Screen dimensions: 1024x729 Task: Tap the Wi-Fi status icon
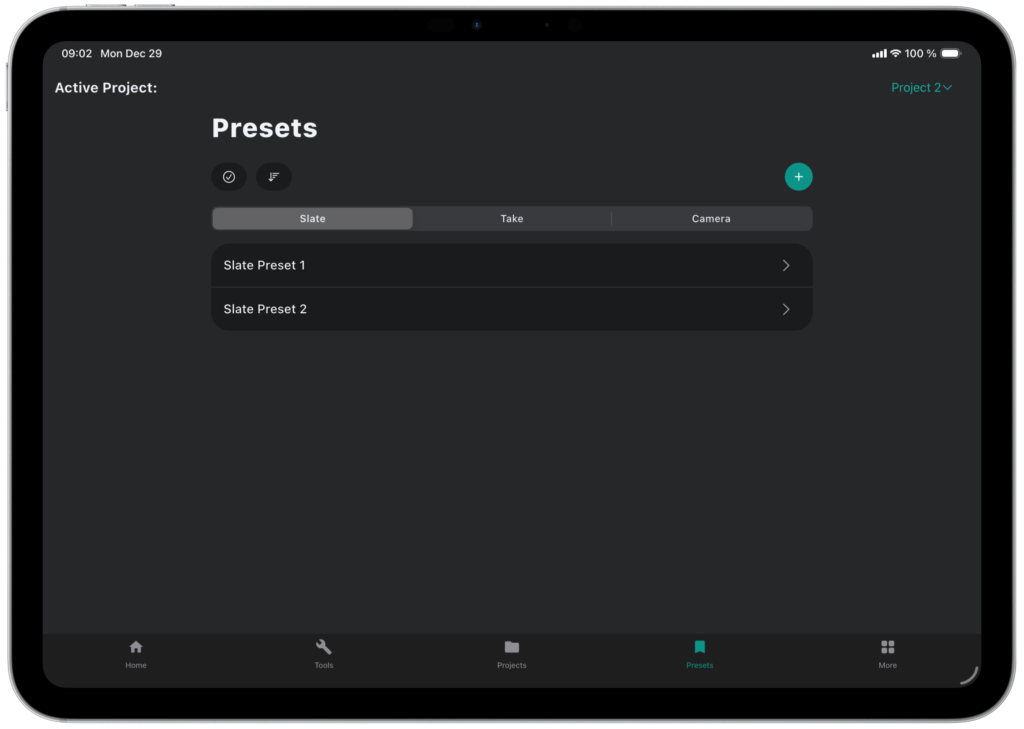[x=895, y=54]
